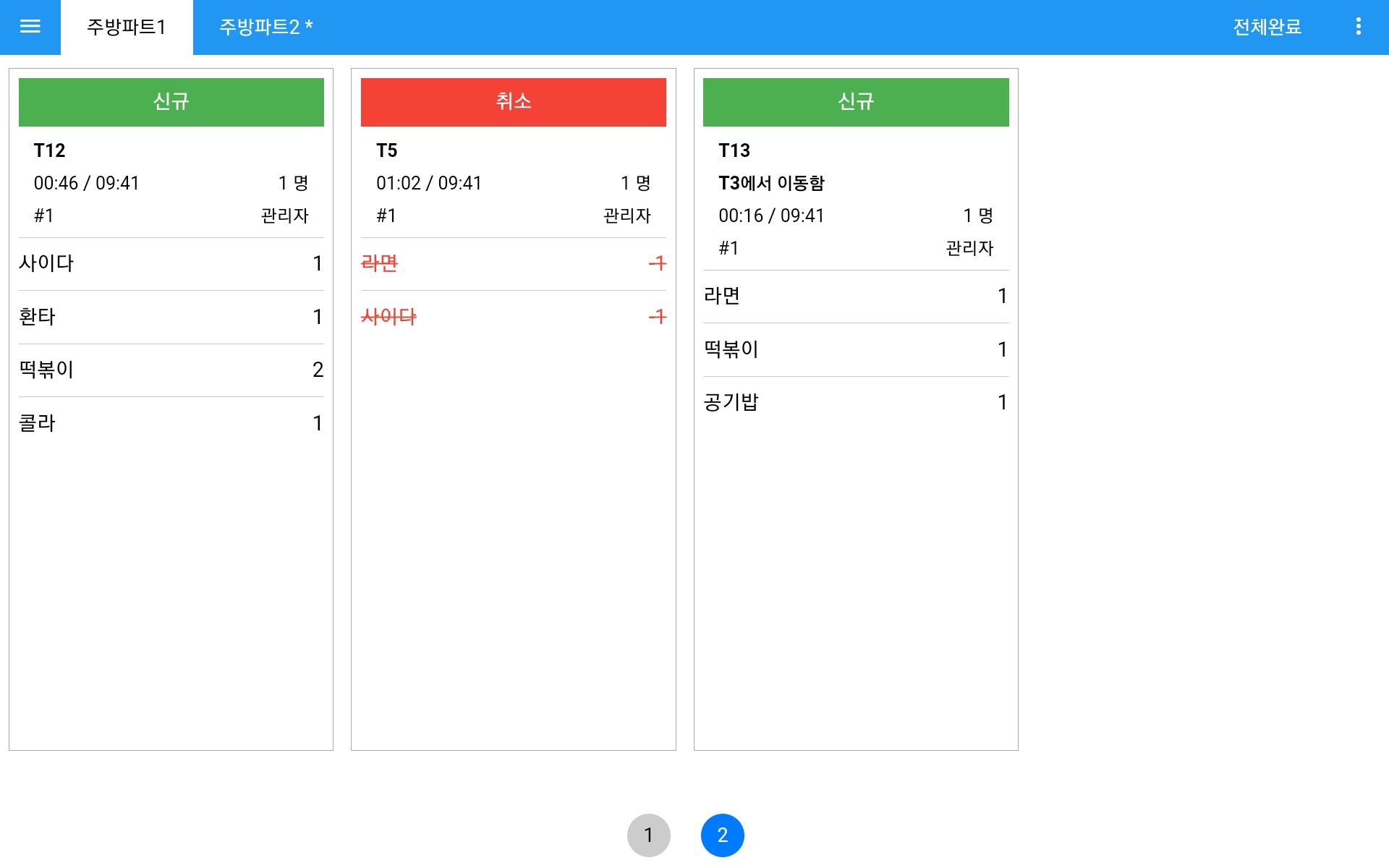Tap the 전체완료 button

1267,27
